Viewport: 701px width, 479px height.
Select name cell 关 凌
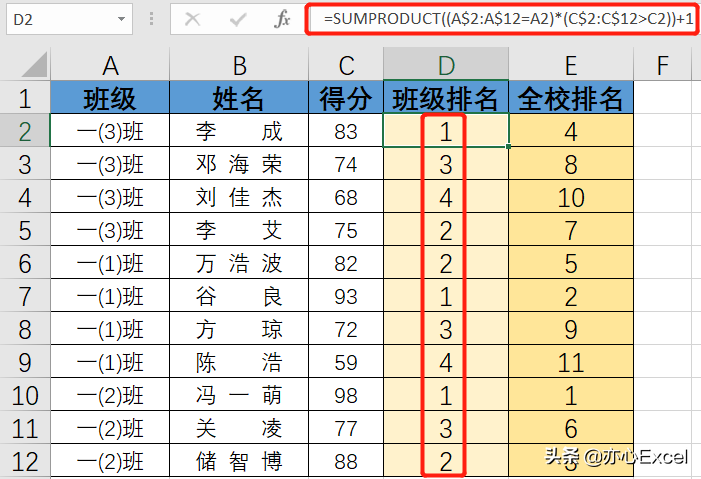point(239,428)
